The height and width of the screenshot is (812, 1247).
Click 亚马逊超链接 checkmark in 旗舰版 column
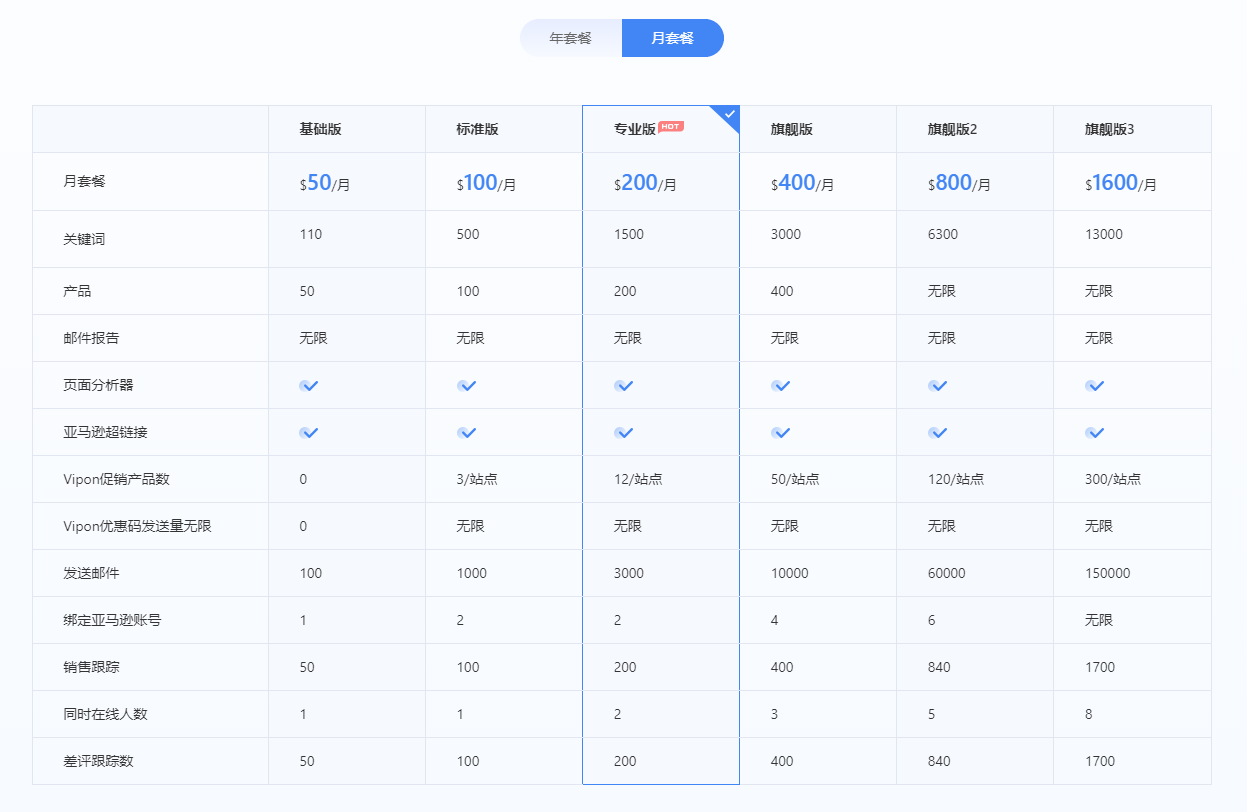pyautogui.click(x=781, y=433)
